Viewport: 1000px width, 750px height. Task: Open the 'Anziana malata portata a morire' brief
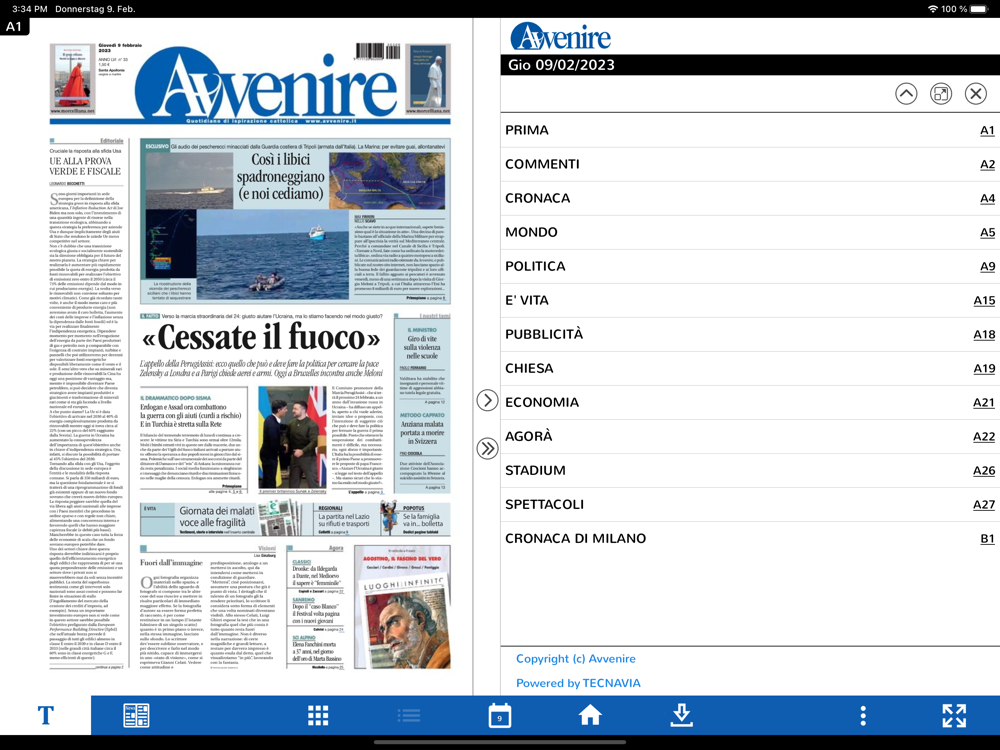[422, 432]
